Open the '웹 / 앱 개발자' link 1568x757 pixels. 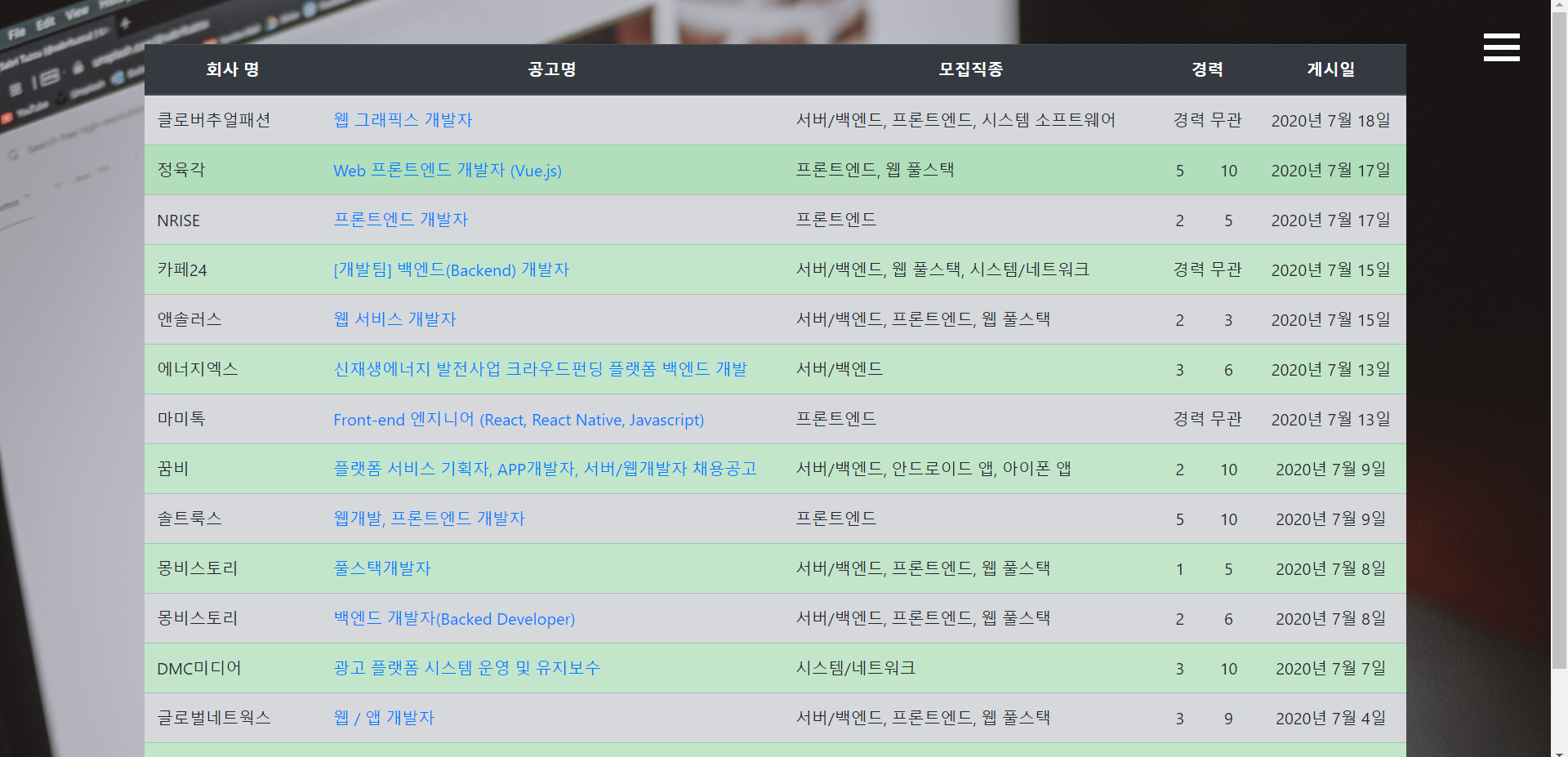(383, 718)
